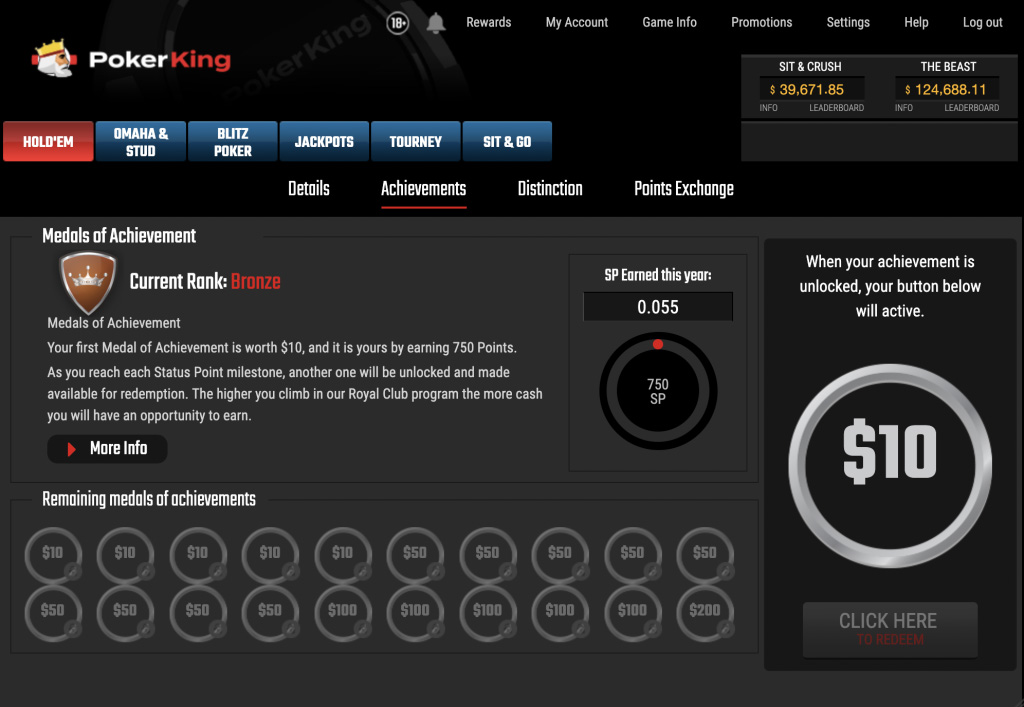Screen dimensions: 1024x707
Task: Open the Rewards menu
Action: point(488,22)
